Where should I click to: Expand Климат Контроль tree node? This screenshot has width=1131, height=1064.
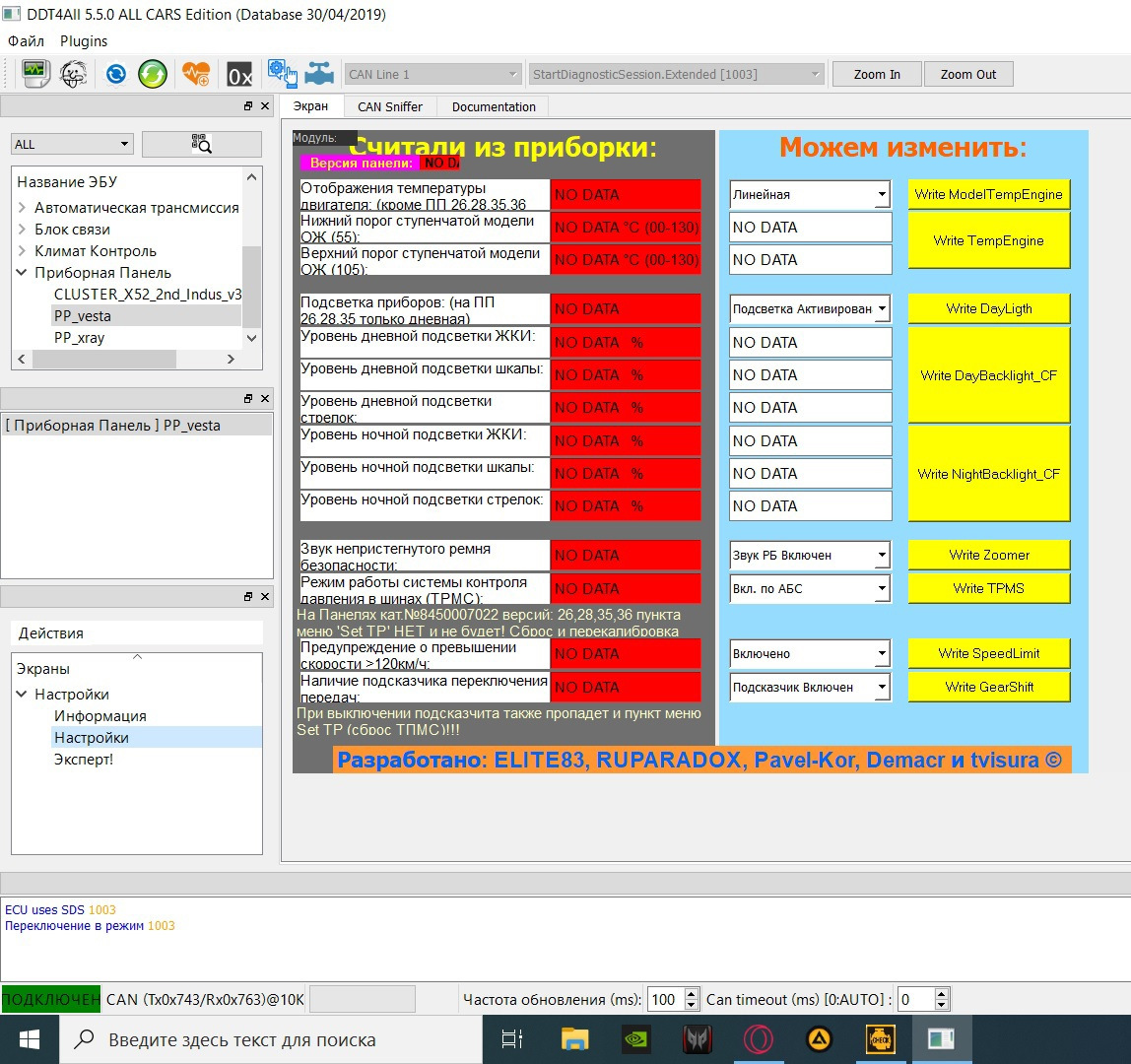22,250
